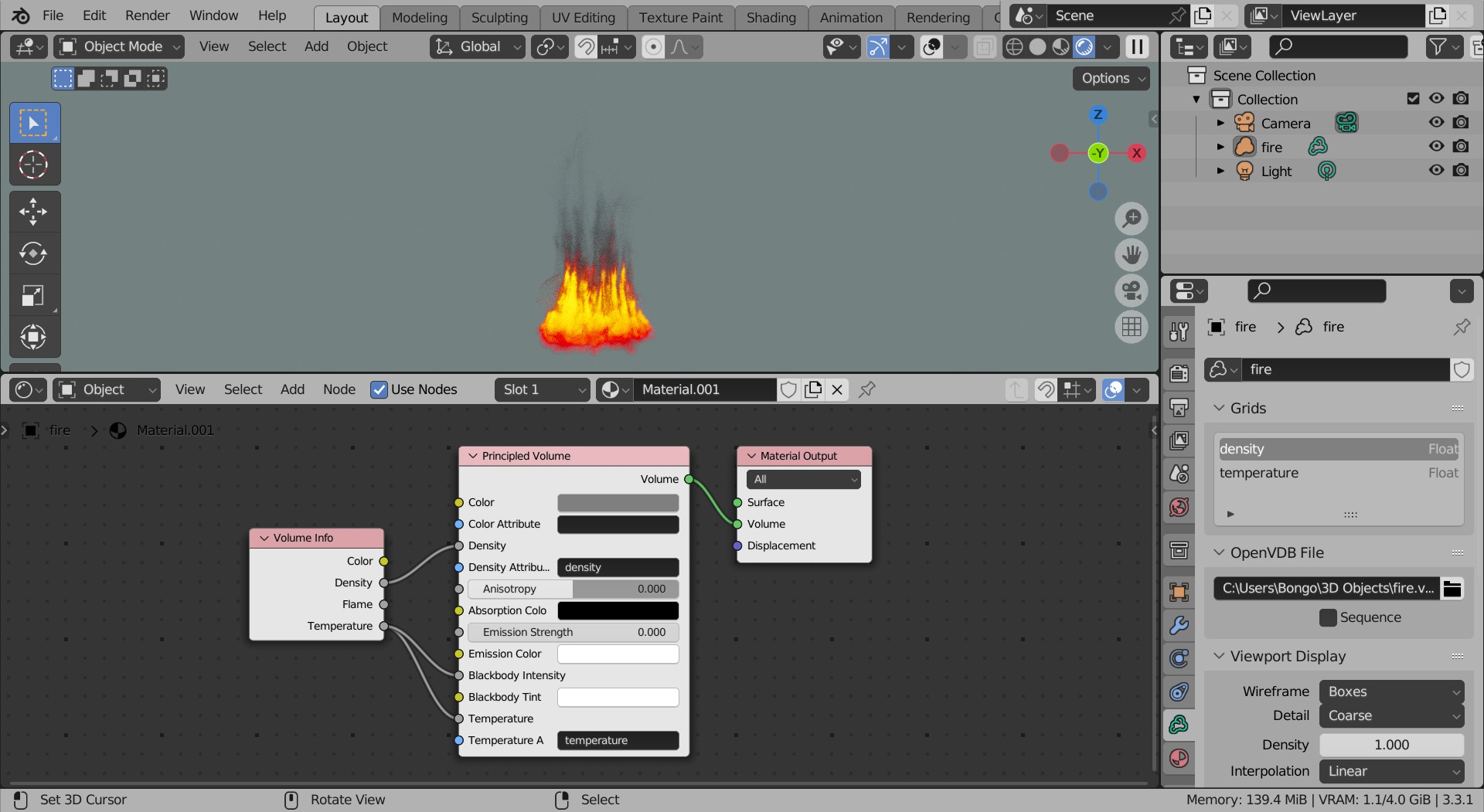This screenshot has width=1484, height=812.
Task: Click the X axis on navigation gizmo
Action: [x=1136, y=153]
